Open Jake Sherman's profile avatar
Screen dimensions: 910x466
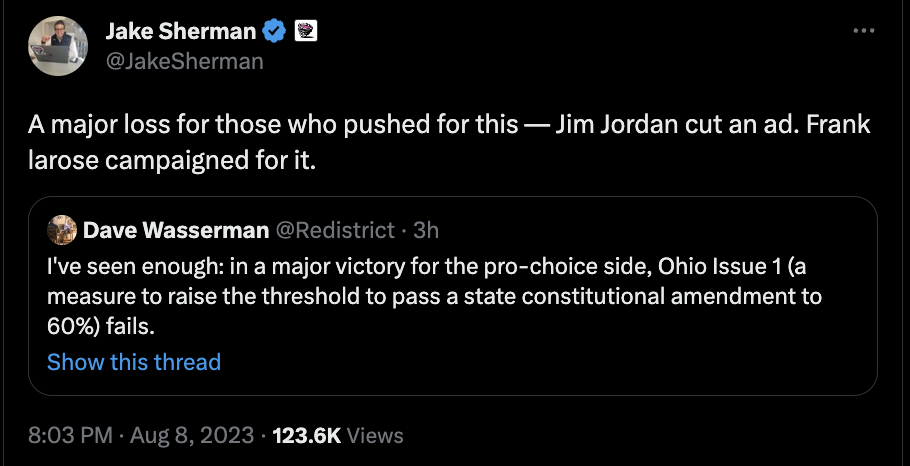click(58, 45)
